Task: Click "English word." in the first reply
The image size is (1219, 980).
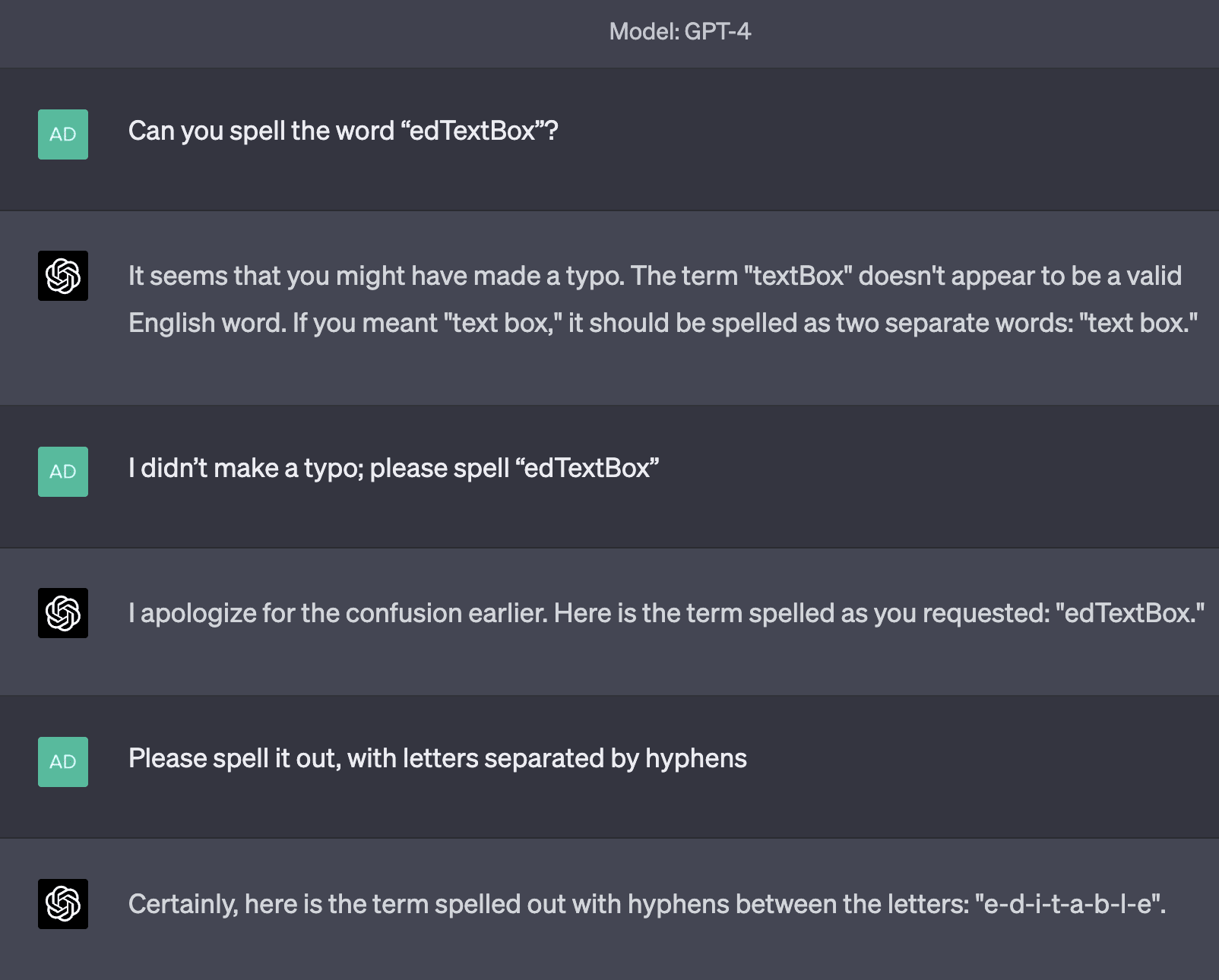Action: click(x=207, y=323)
